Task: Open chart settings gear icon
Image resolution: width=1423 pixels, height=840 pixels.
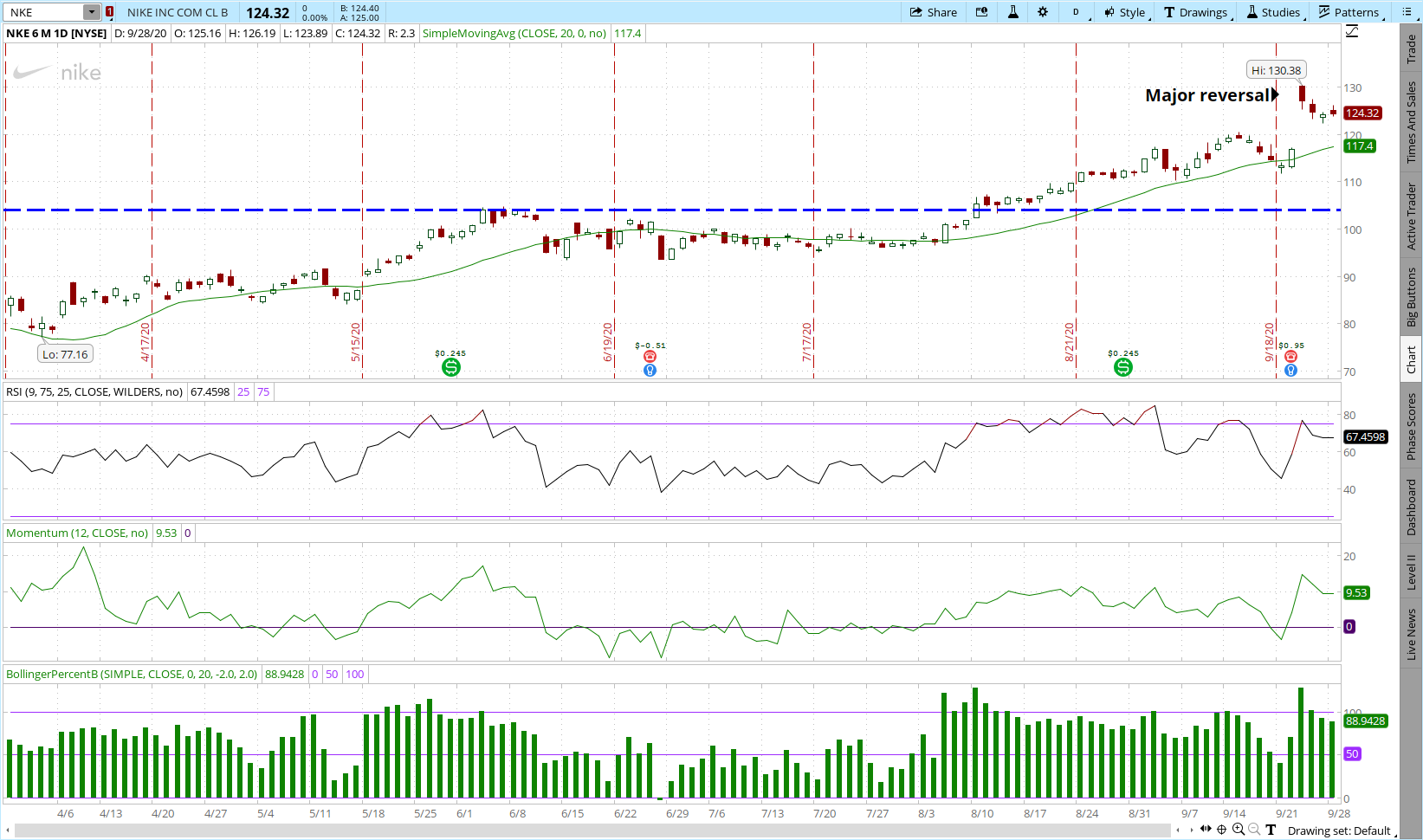Action: point(1043,12)
